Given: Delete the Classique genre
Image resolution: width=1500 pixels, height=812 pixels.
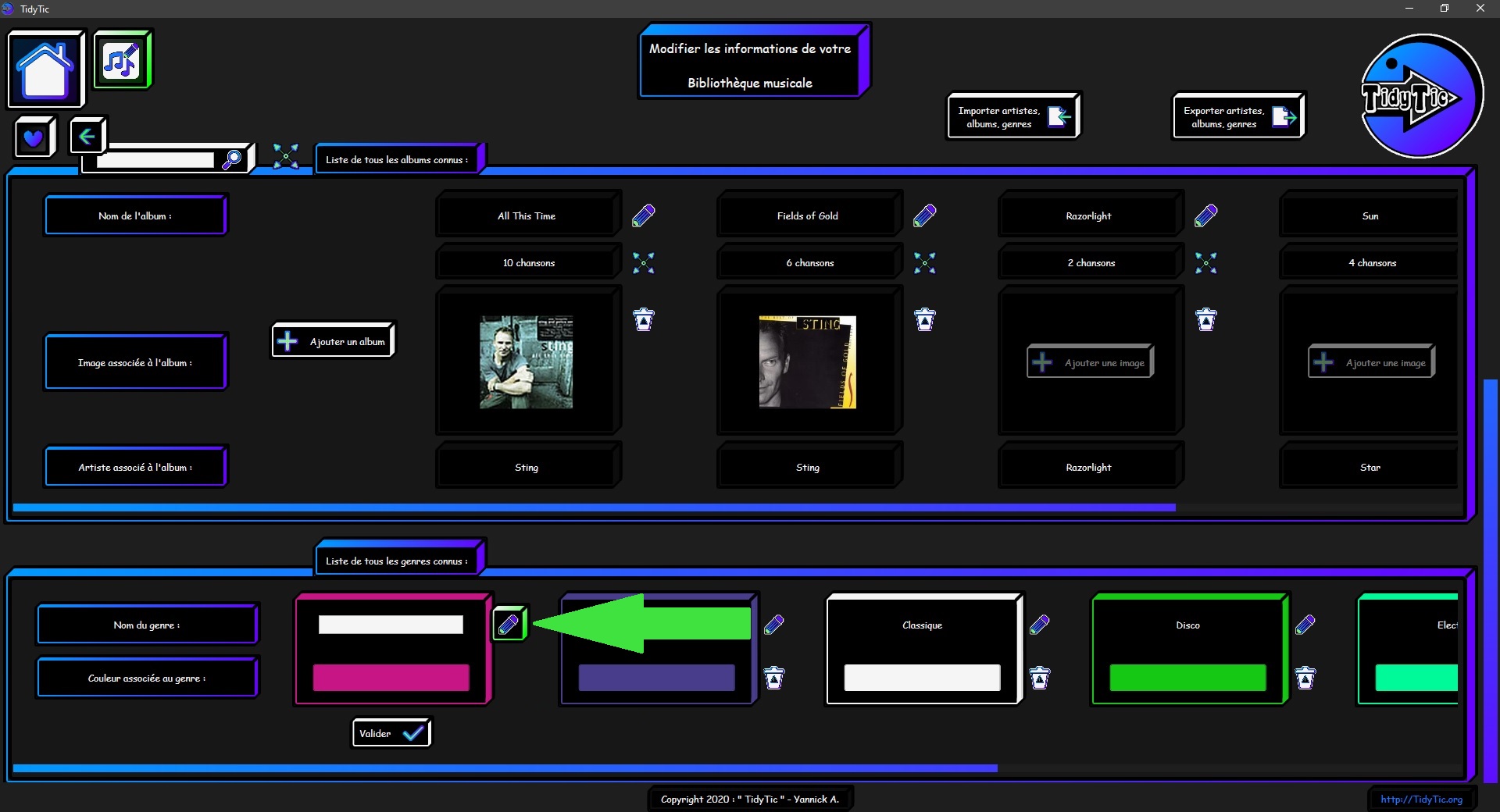Looking at the screenshot, I should tap(1039, 678).
